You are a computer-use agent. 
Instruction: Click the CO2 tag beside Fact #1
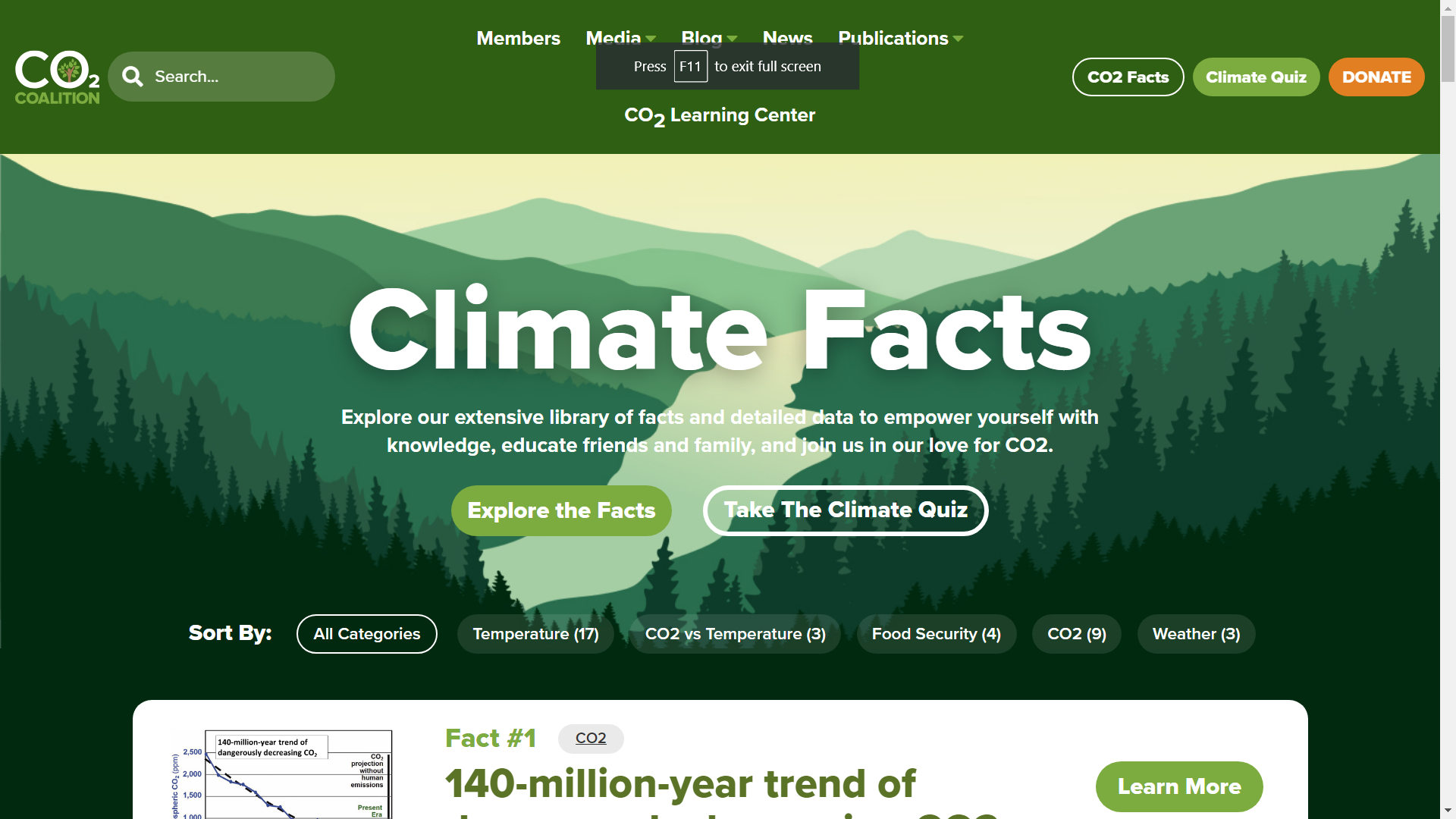[591, 738]
